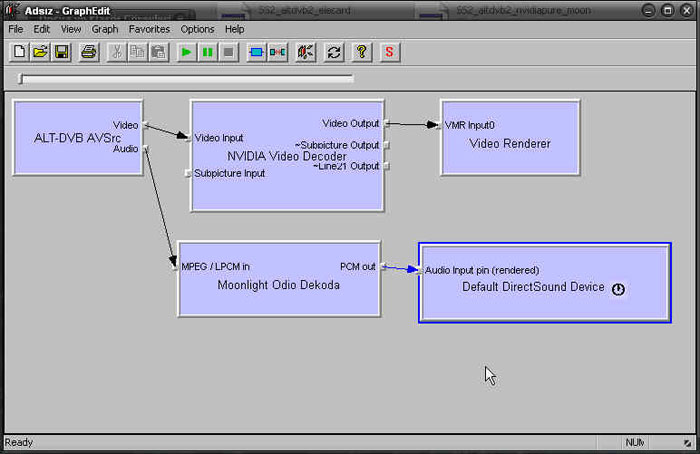Screen dimensions: 700x454
Task: Open the Edit menu
Action: tap(42, 29)
